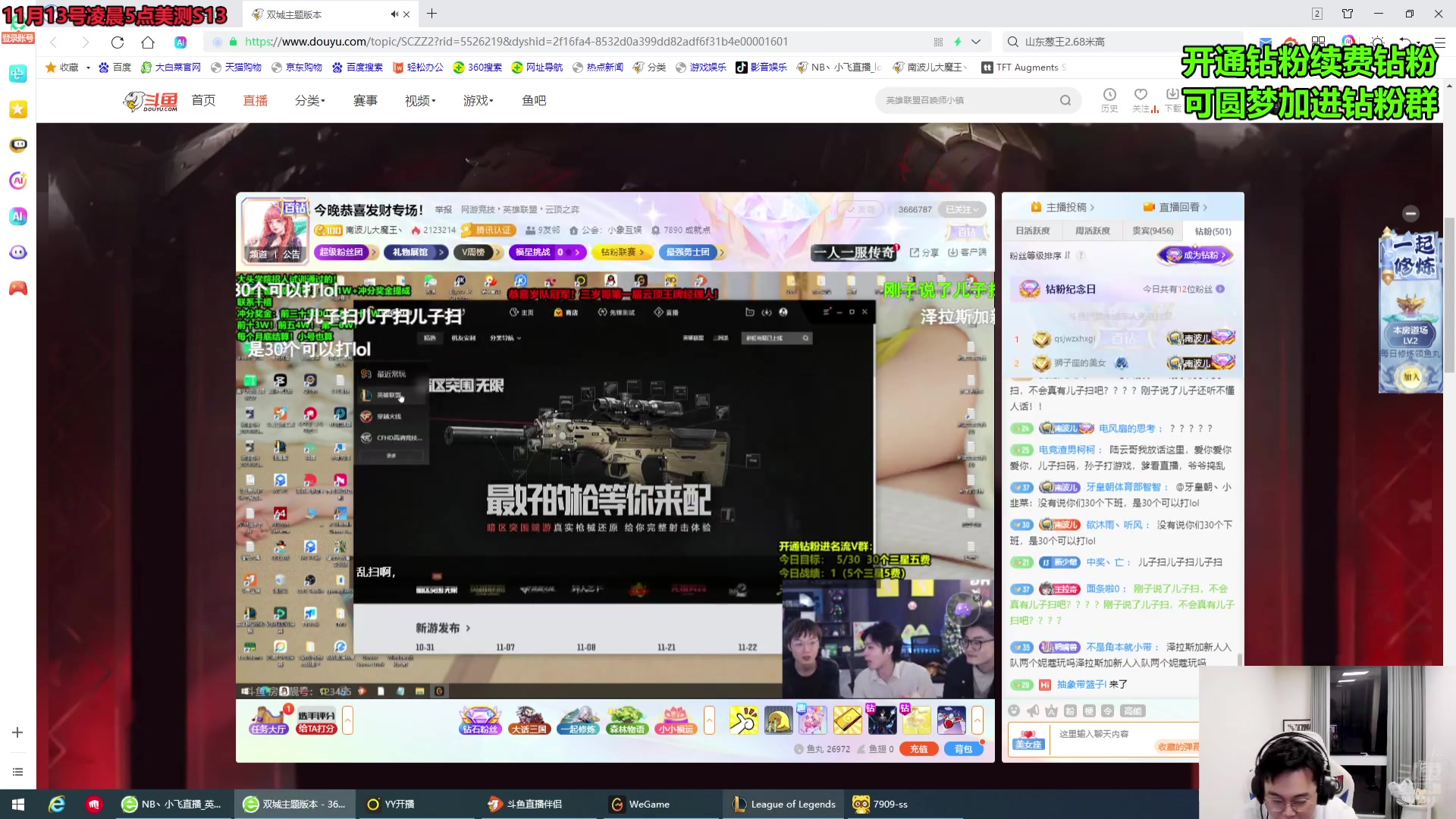Expand the address bar dropdown arrow
The height and width of the screenshot is (819, 1456).
coord(976,42)
